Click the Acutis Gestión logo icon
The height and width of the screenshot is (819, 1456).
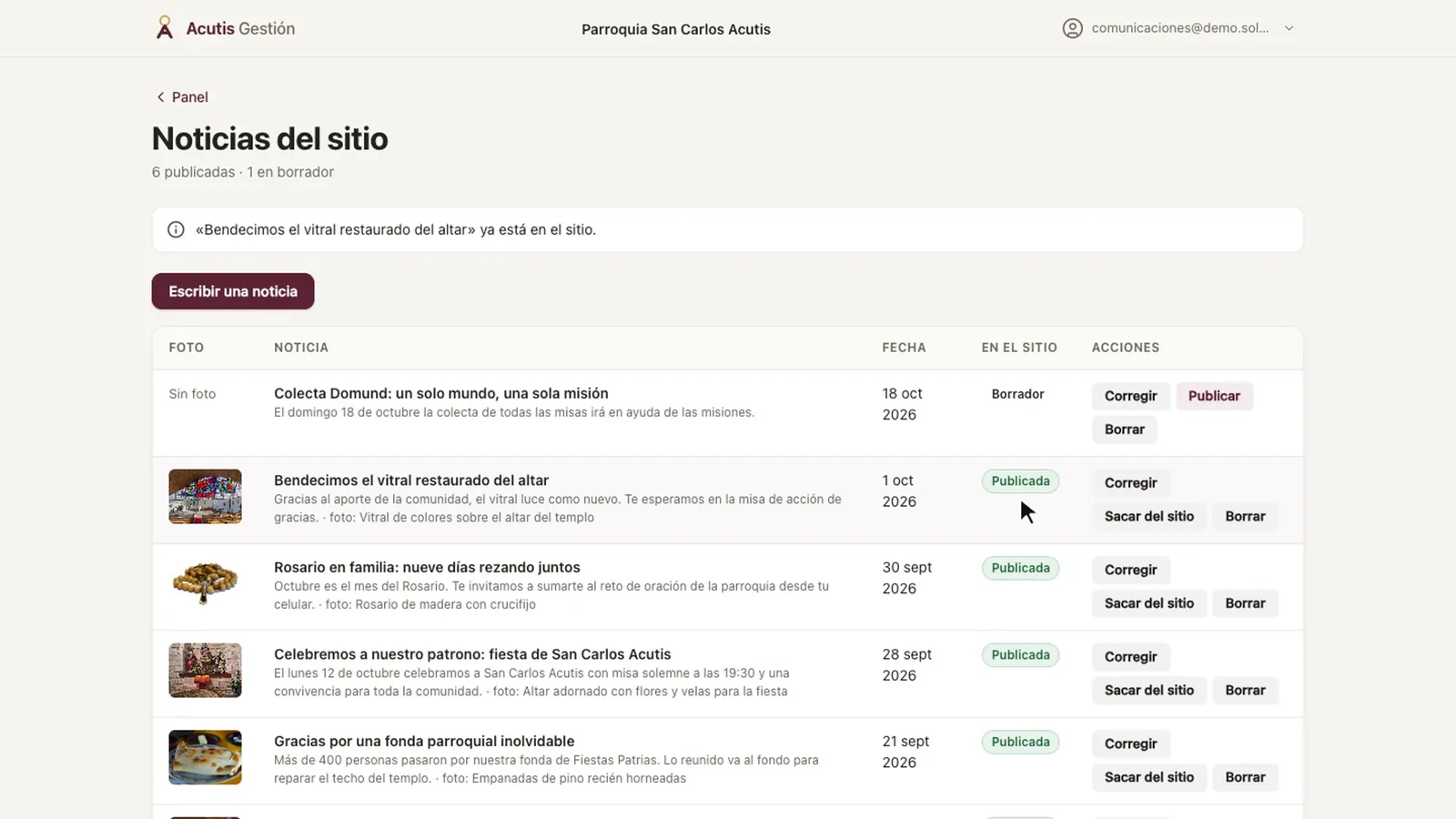[x=164, y=28]
